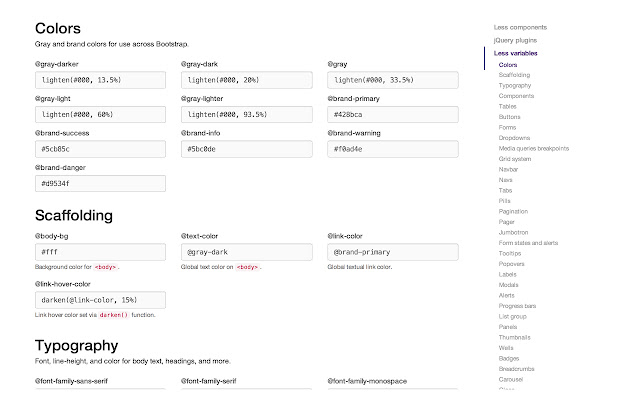Click the @brand-warning input with #f0ad4e

tap(393, 149)
